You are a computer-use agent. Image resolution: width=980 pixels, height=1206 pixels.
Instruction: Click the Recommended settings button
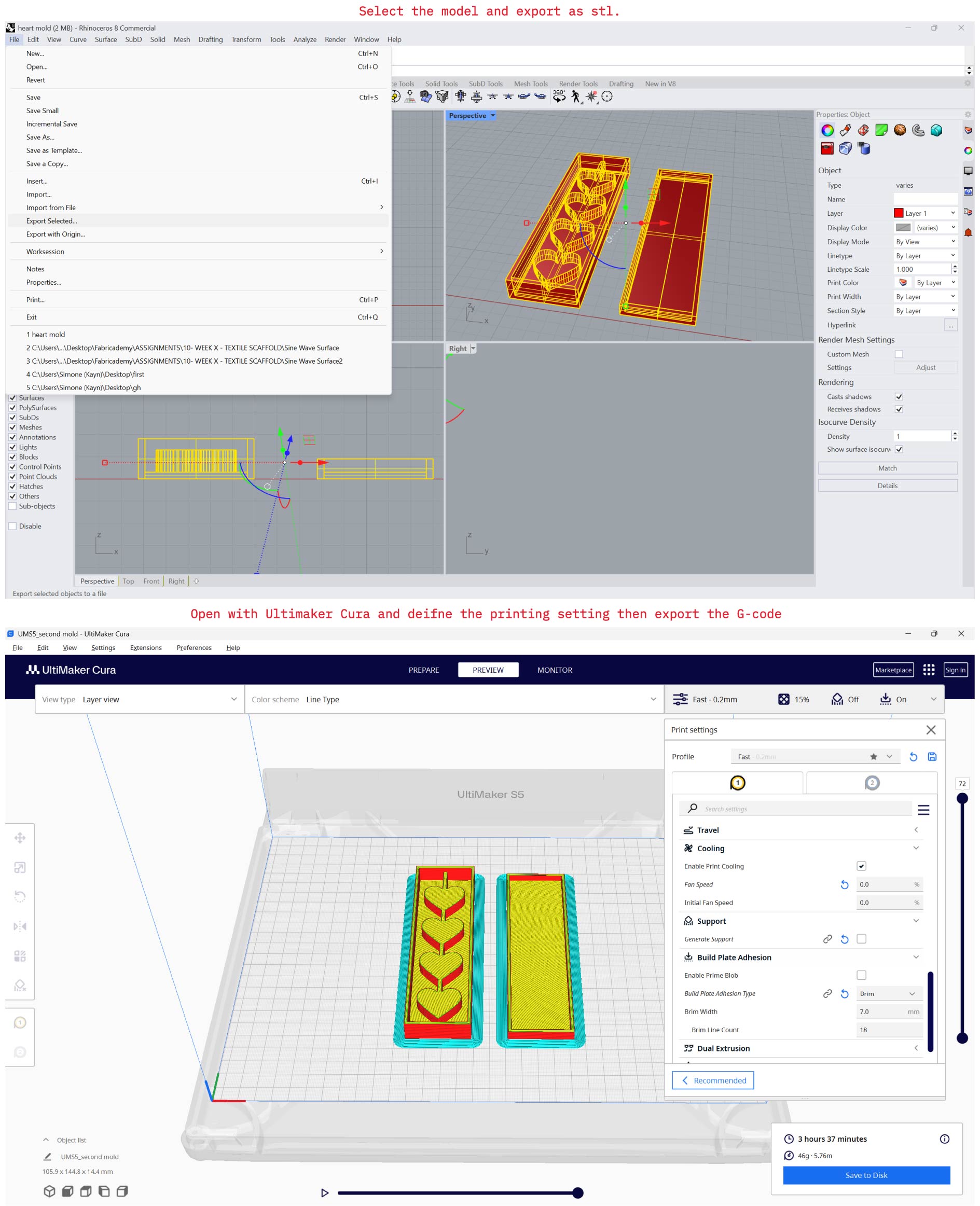[712, 1080]
